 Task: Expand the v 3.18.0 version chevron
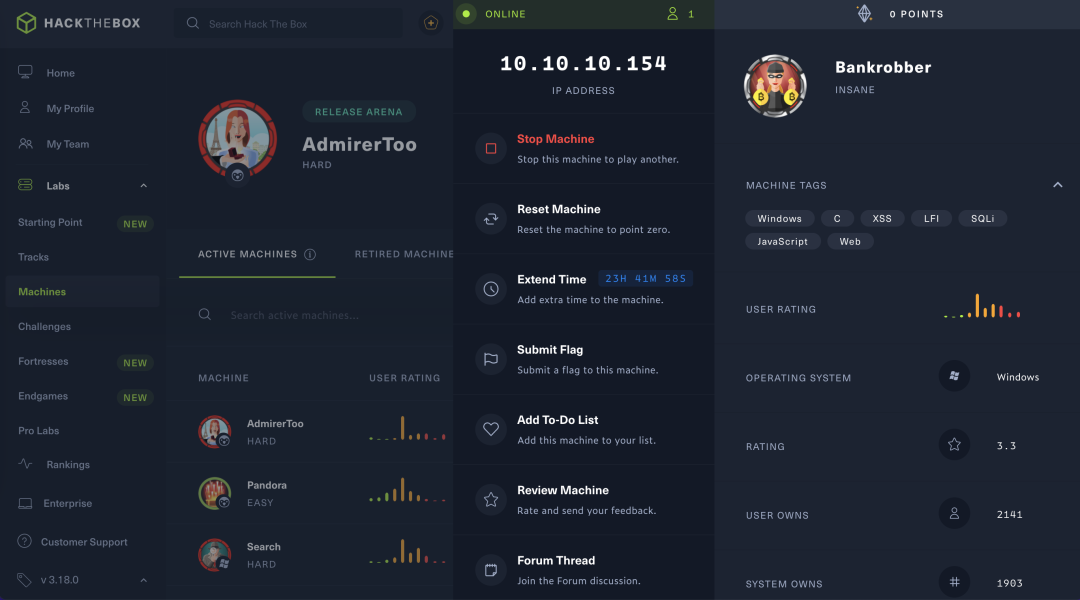pos(143,580)
